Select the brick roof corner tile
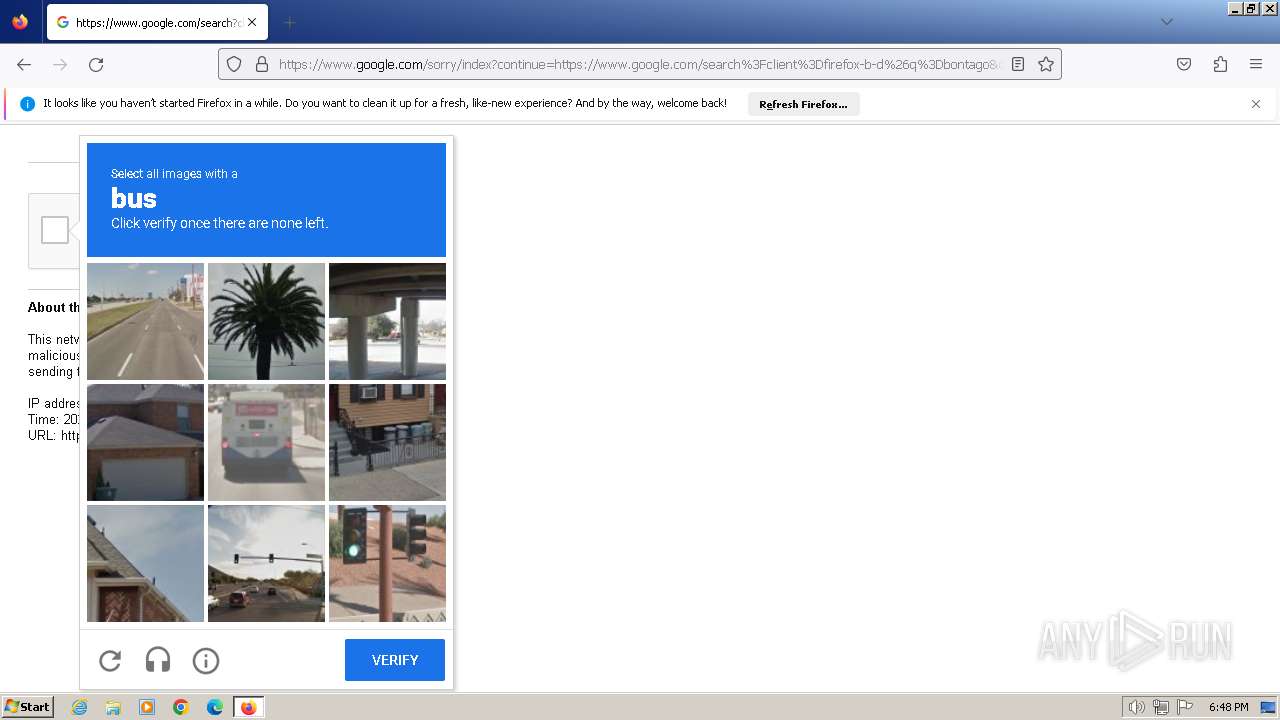This screenshot has width=1280, height=720. coord(145,563)
